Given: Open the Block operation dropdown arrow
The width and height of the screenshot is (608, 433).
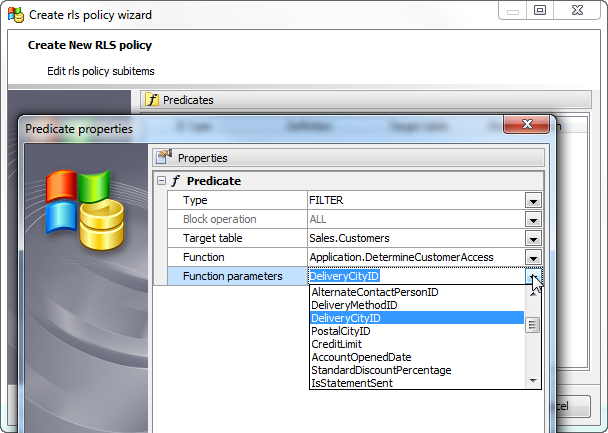Looking at the screenshot, I should 534,220.
